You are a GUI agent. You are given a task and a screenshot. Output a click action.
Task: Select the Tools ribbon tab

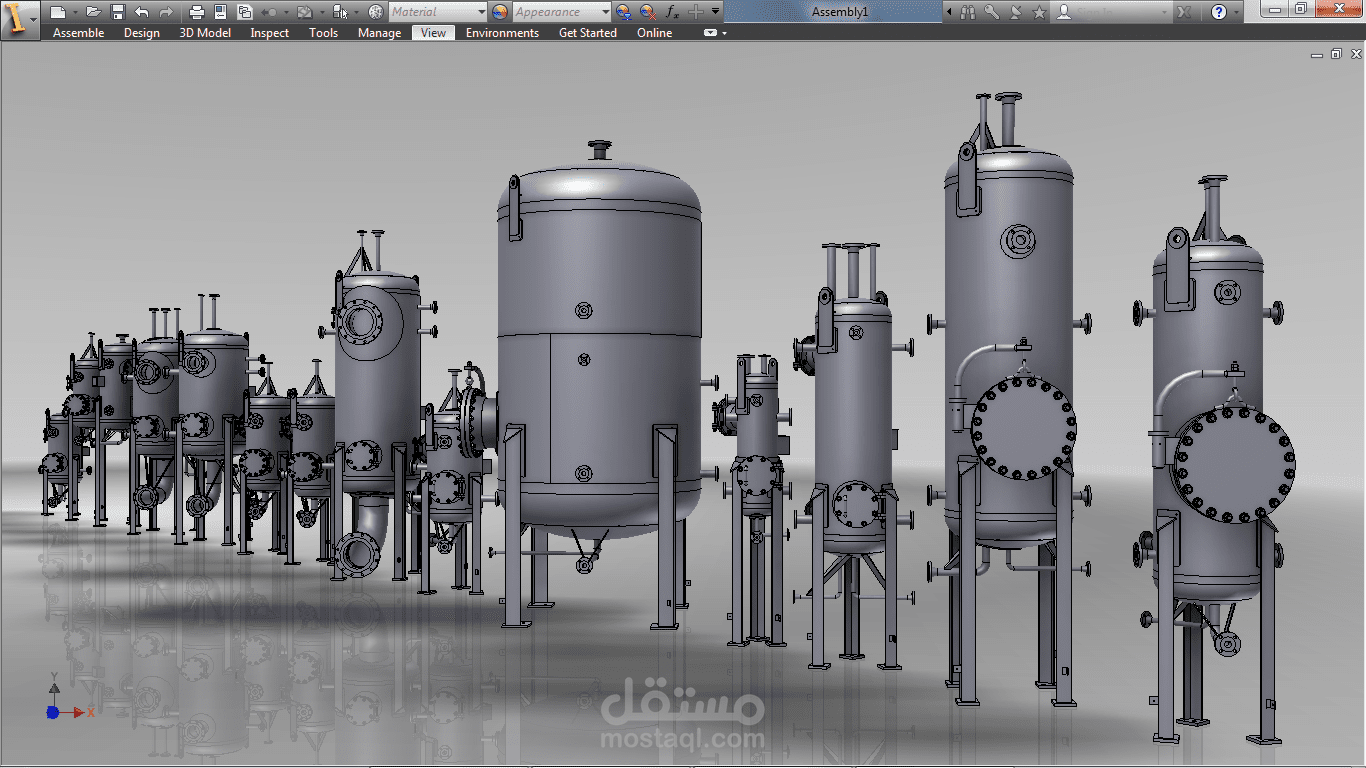coord(323,33)
